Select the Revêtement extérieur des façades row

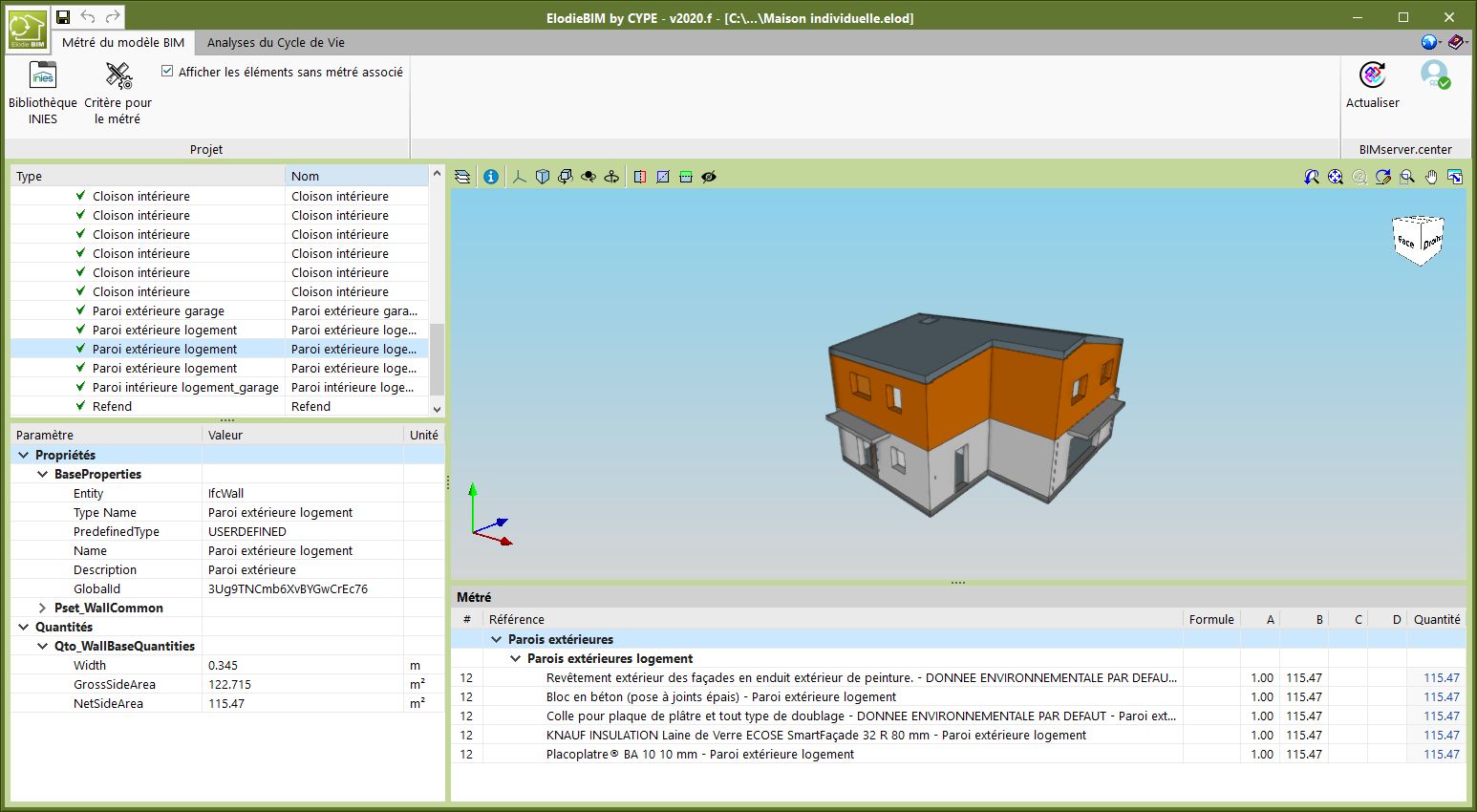tap(958, 678)
